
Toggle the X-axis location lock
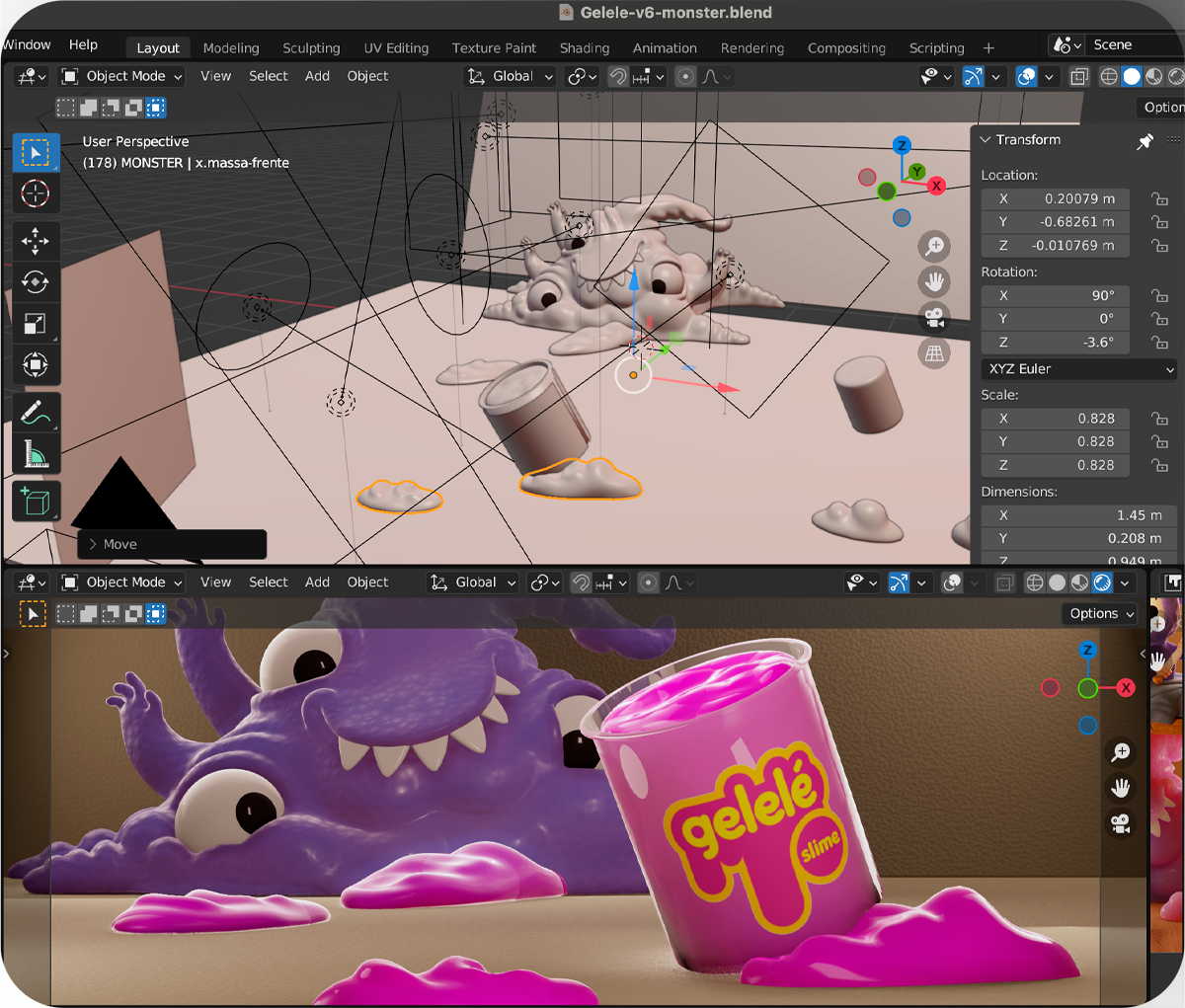[x=1157, y=198]
